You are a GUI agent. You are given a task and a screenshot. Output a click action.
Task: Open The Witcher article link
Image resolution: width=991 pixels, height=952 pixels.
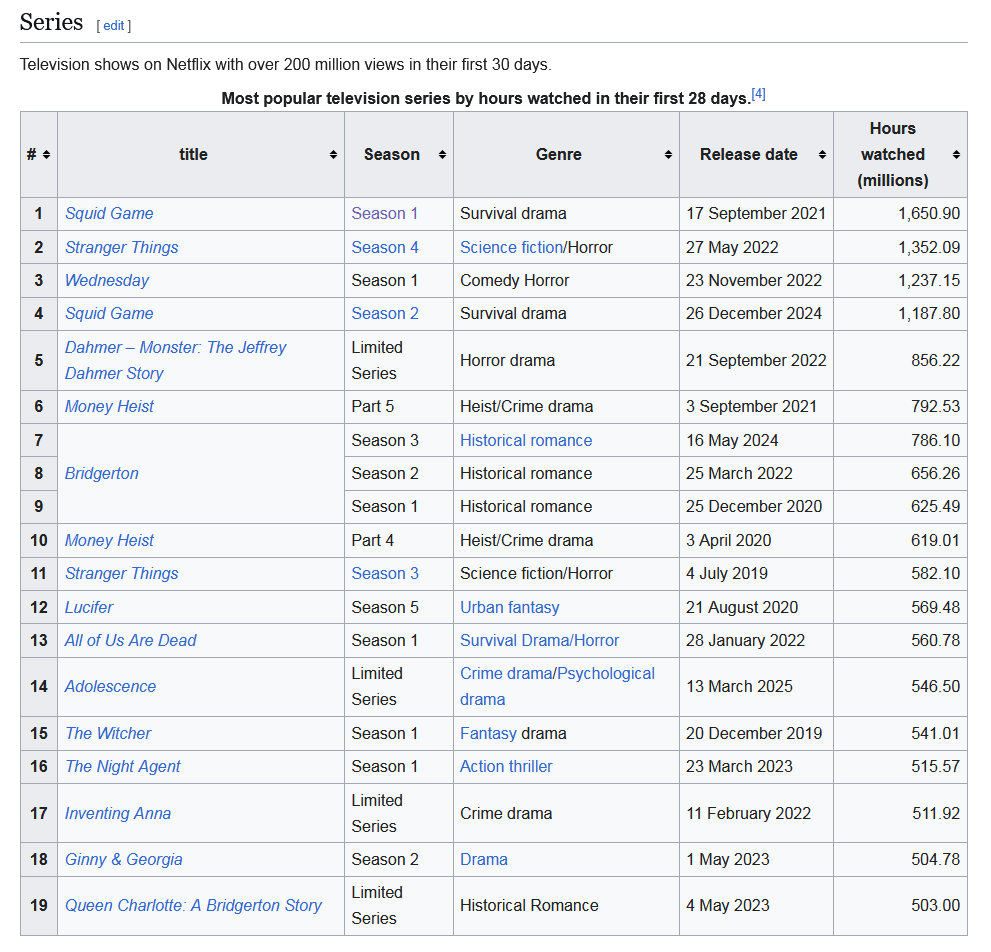coord(108,733)
